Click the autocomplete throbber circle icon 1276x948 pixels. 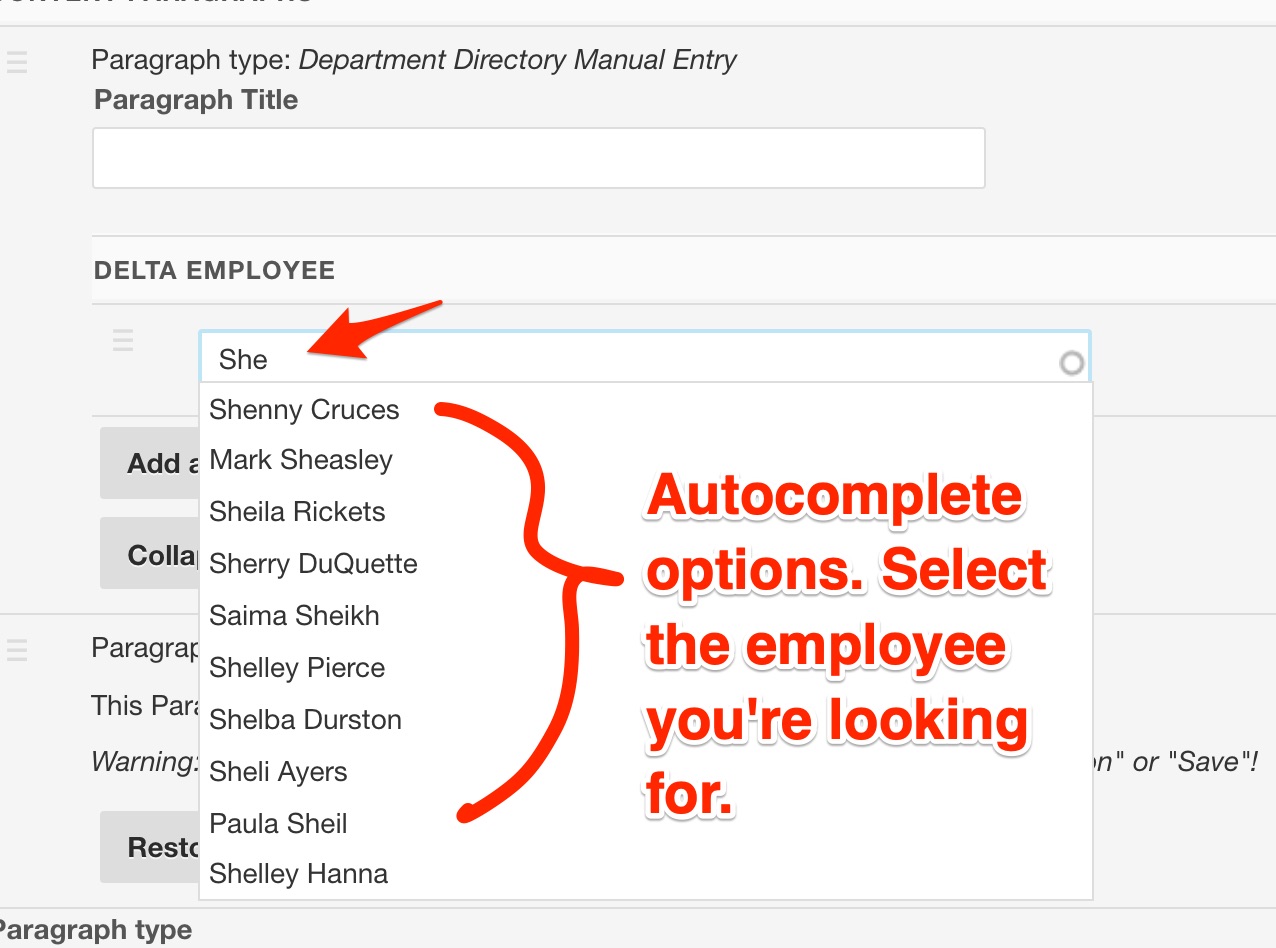[1071, 363]
